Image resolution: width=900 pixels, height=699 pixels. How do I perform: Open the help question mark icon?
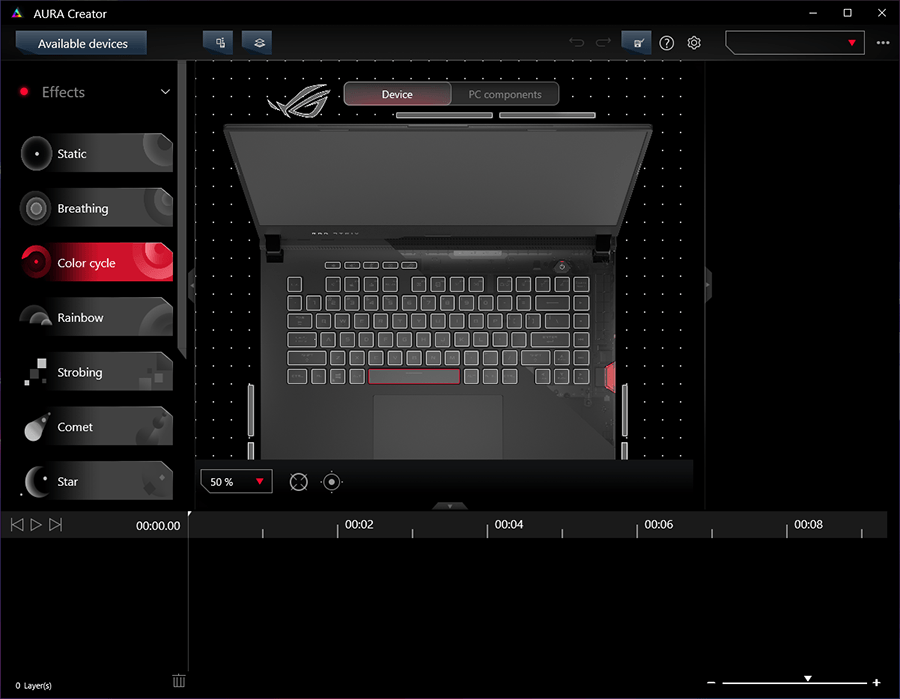[x=666, y=43]
